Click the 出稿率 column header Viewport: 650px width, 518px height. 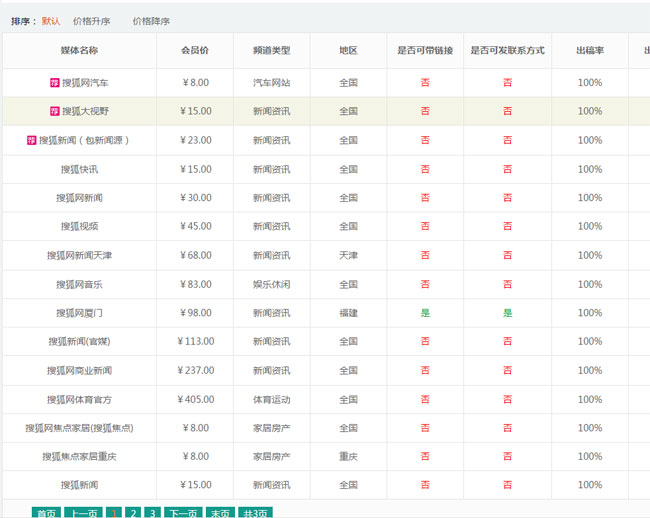(x=590, y=51)
